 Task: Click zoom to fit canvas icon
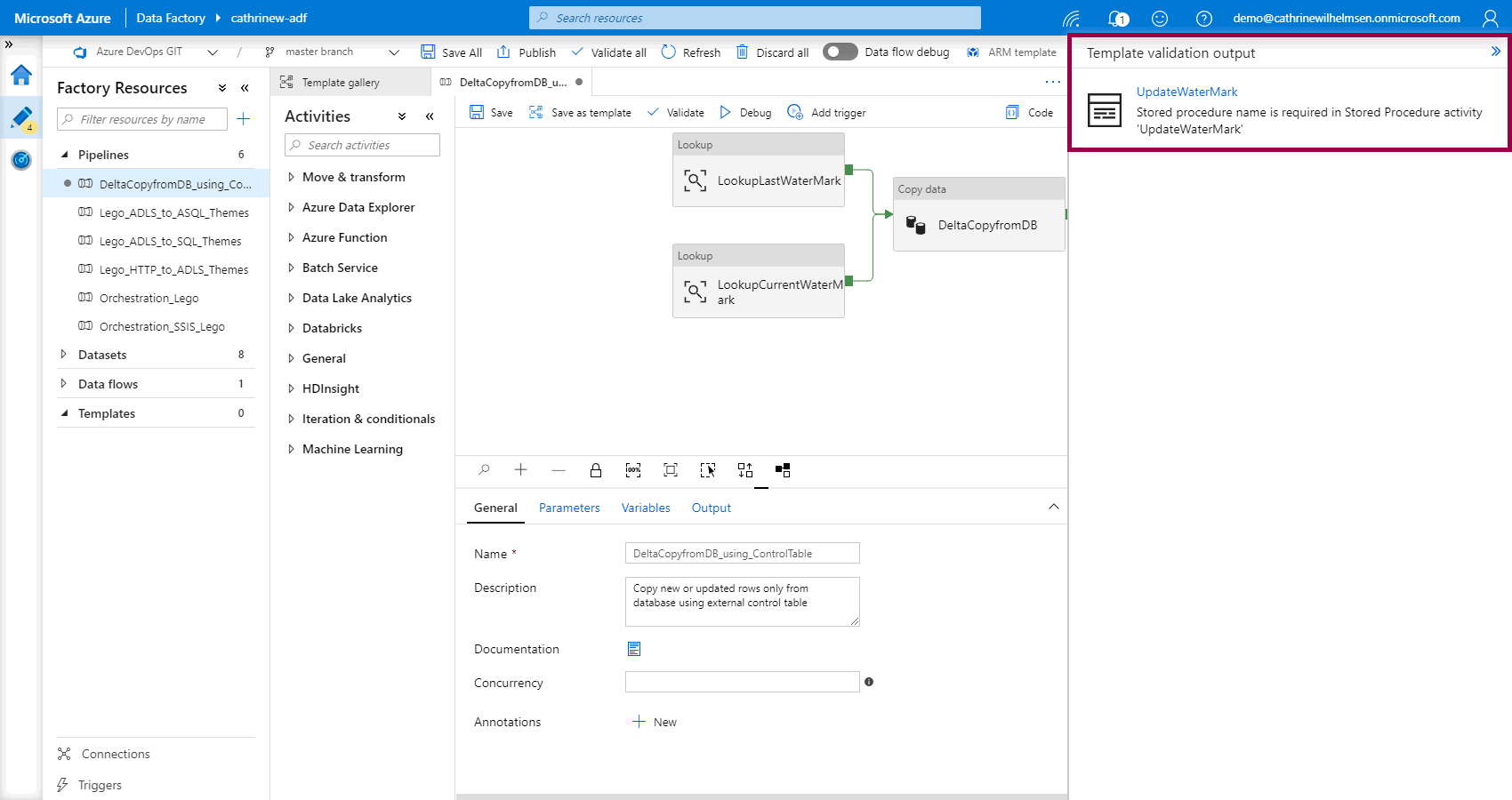tap(671, 470)
